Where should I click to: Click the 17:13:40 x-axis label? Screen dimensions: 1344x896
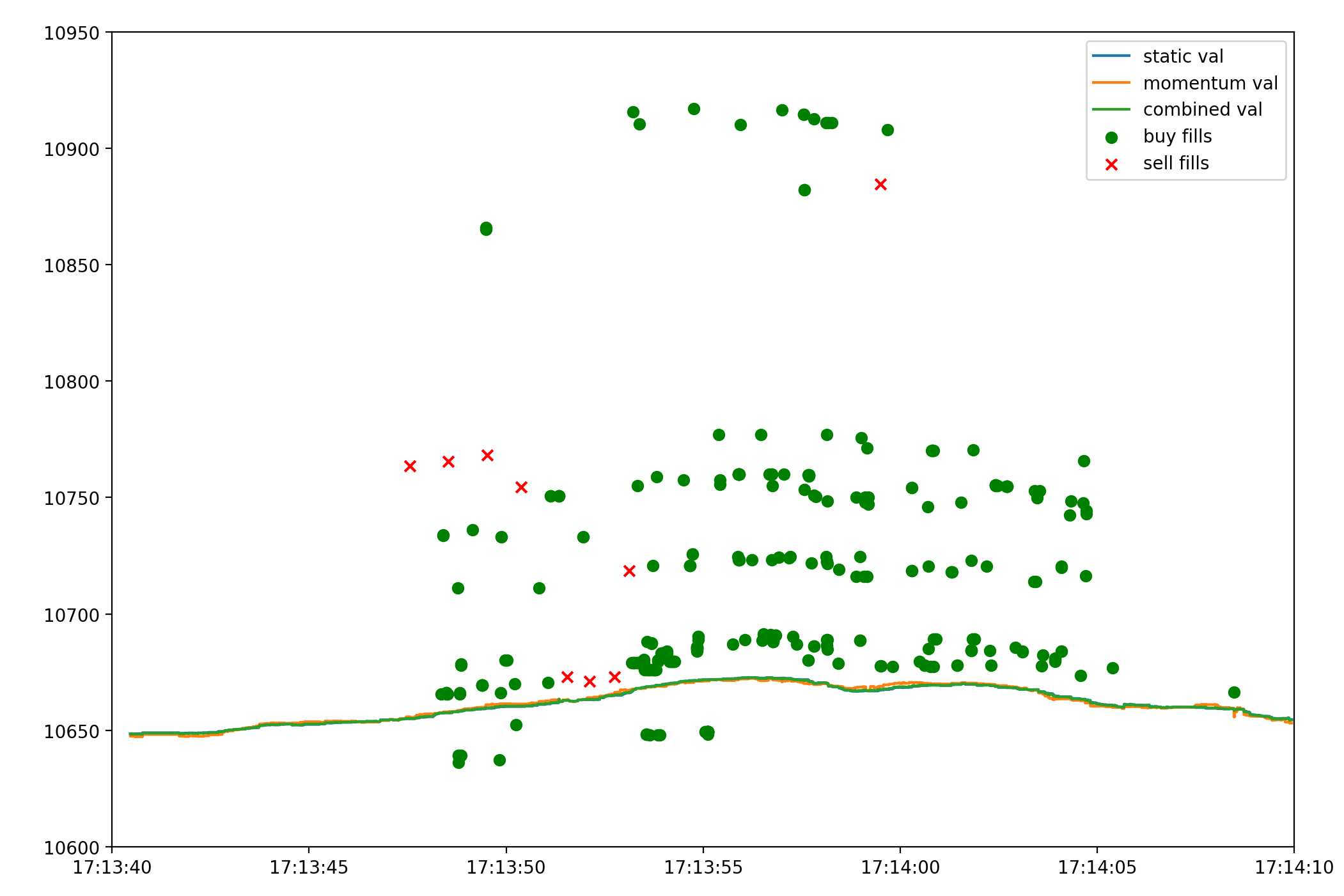click(112, 867)
